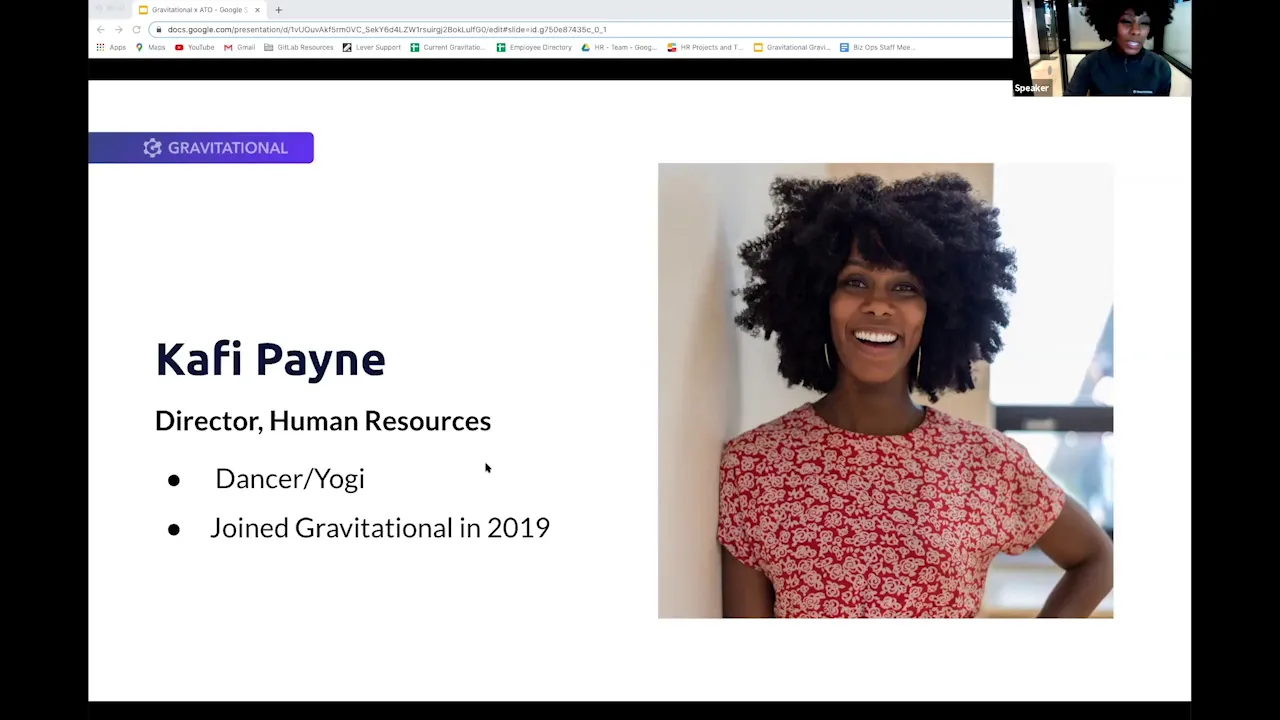Focus the docs.google.com address bar
Image resolution: width=1280 pixels, height=720 pixels.
point(580,29)
